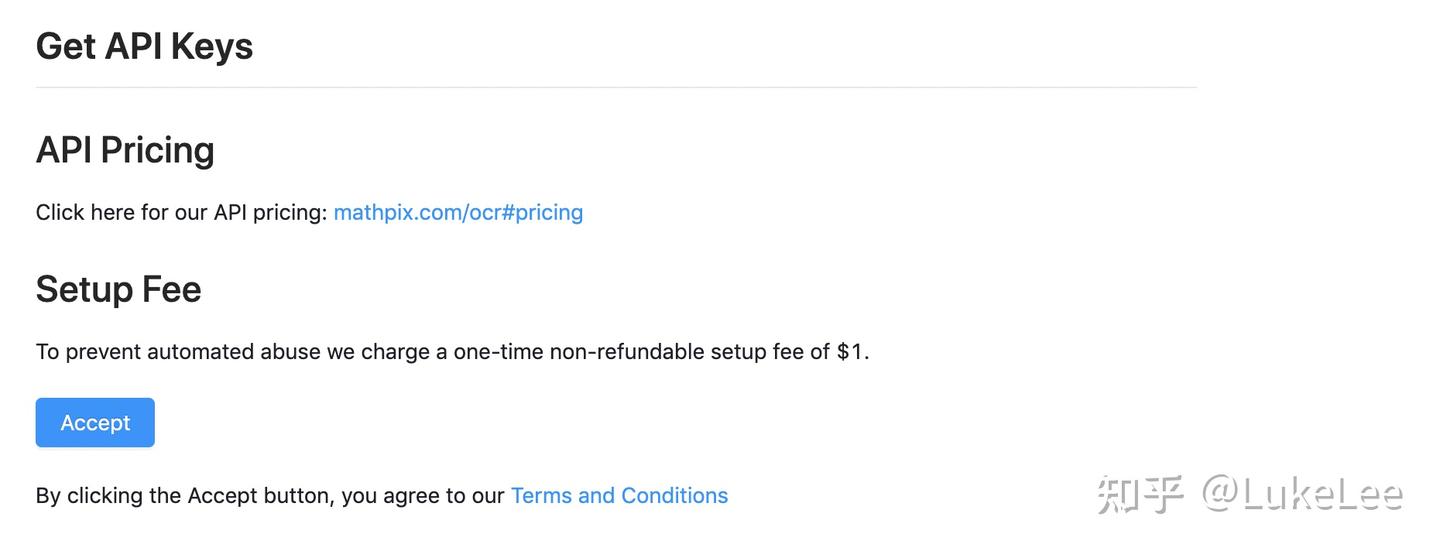Image resolution: width=1440 pixels, height=551 pixels.
Task: Click the Get API Keys heading
Action: tap(144, 46)
